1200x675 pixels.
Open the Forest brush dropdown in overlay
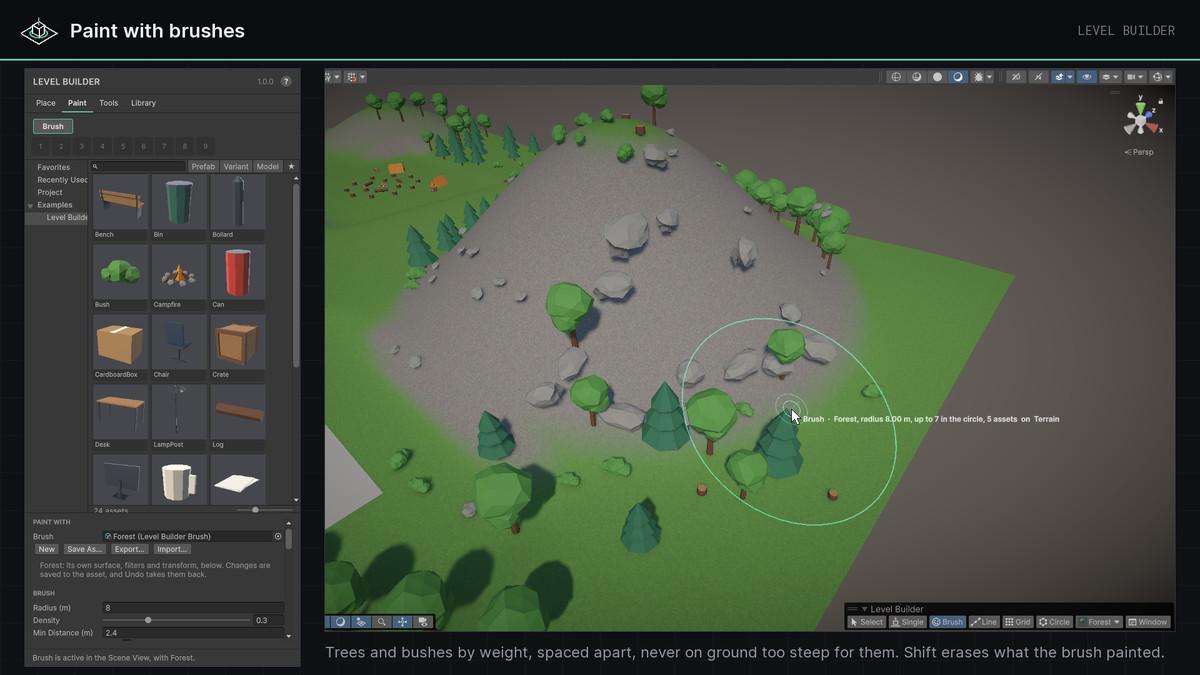click(1099, 622)
